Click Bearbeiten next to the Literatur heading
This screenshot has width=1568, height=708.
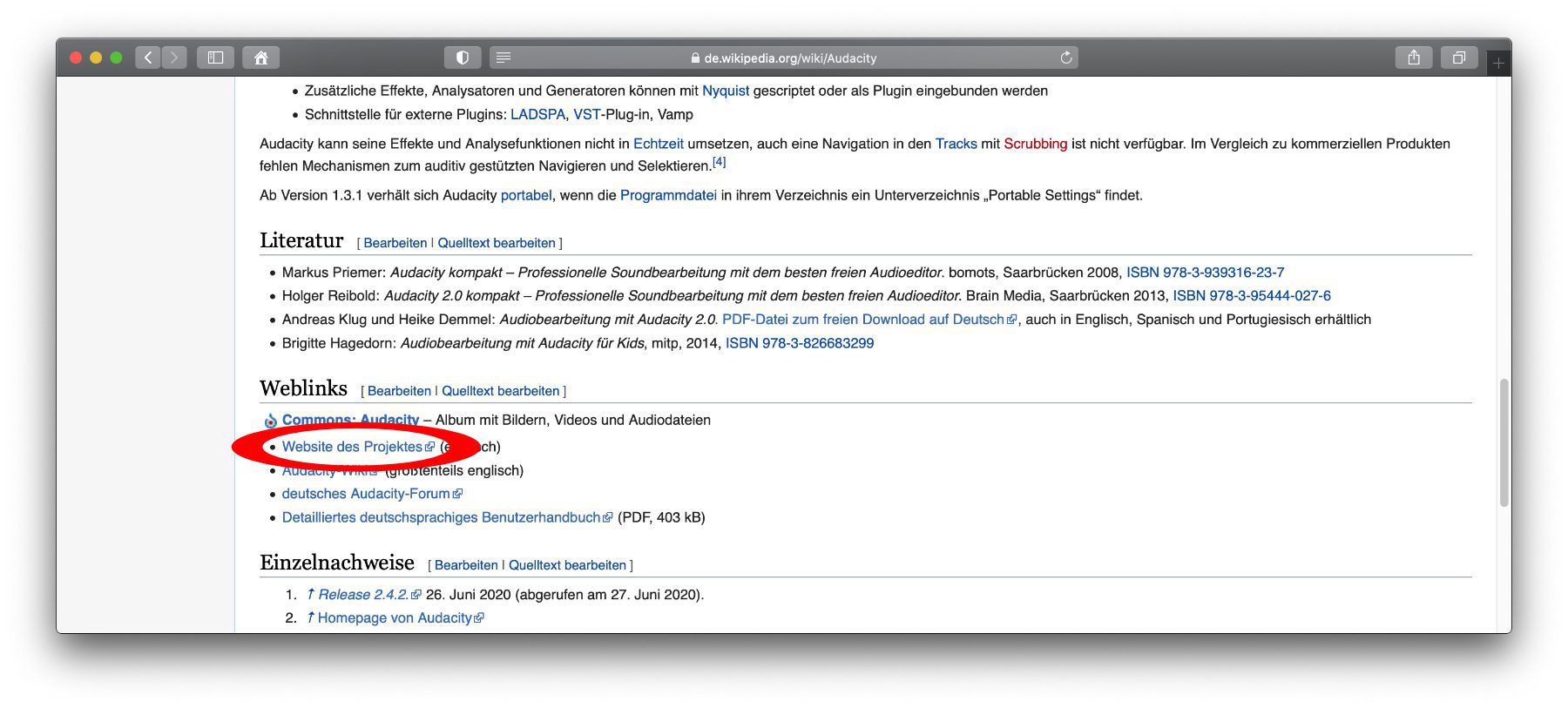click(395, 243)
